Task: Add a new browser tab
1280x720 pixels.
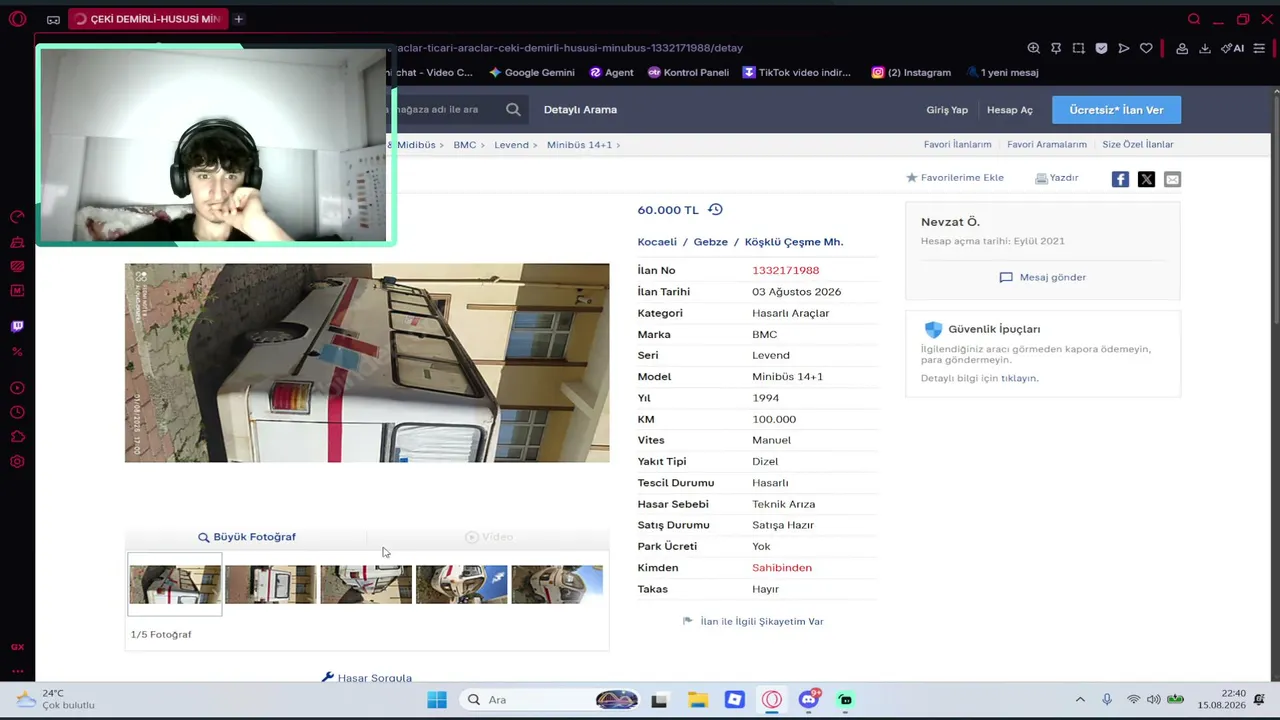Action: point(238,19)
